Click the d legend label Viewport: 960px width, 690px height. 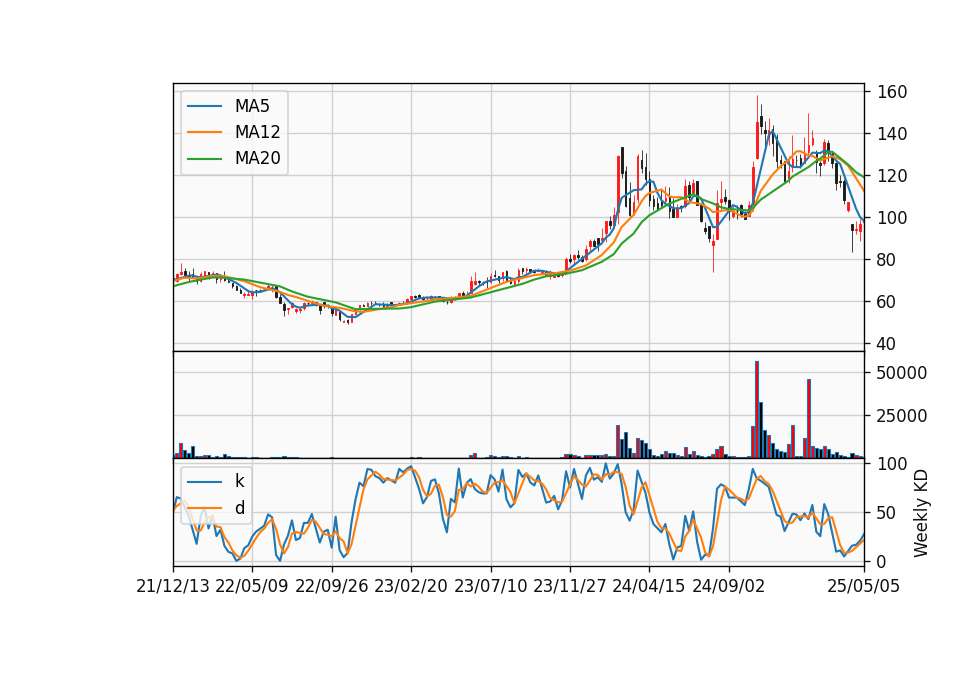pyautogui.click(x=239, y=508)
